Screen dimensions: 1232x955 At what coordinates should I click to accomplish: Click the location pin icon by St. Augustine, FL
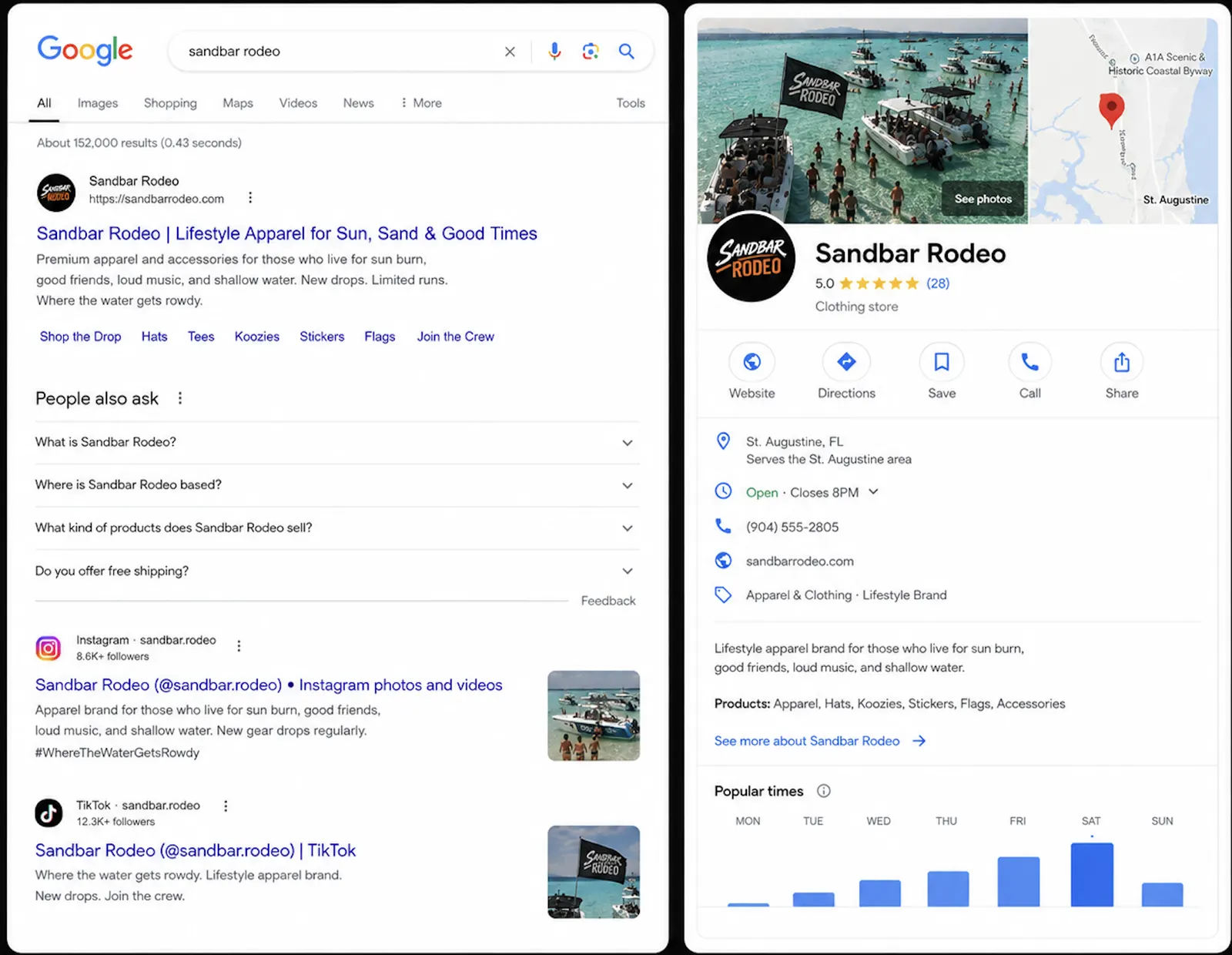tap(723, 441)
